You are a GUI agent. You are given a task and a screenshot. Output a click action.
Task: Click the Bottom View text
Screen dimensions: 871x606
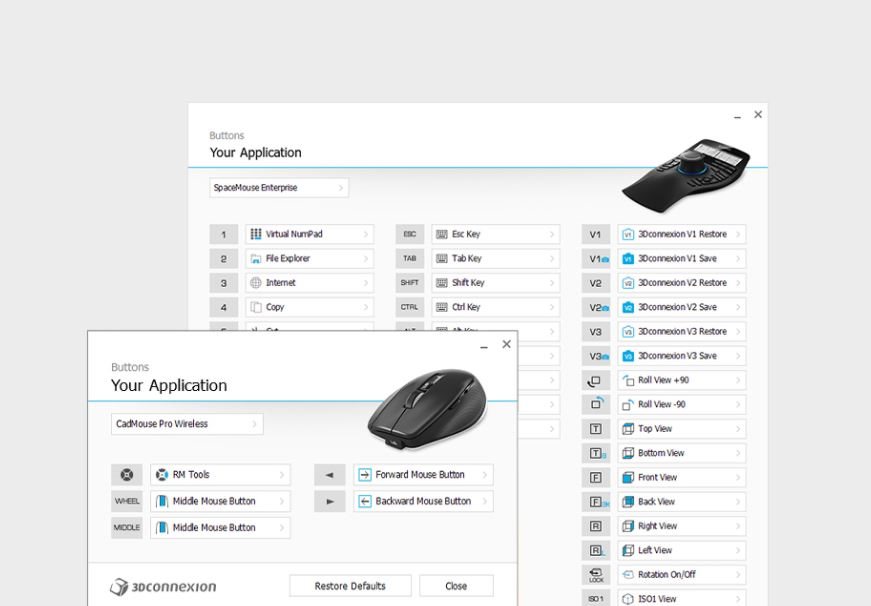[x=661, y=453]
